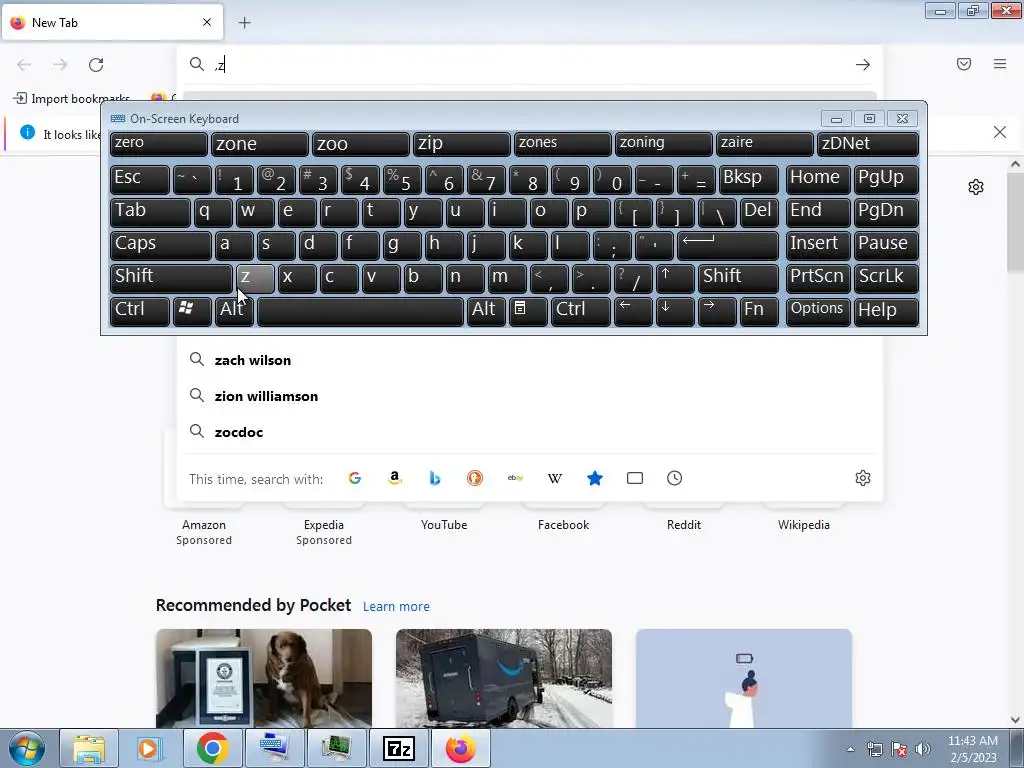Click the Enter key on On-Screen Keyboard
1024x768 pixels.
click(728, 245)
